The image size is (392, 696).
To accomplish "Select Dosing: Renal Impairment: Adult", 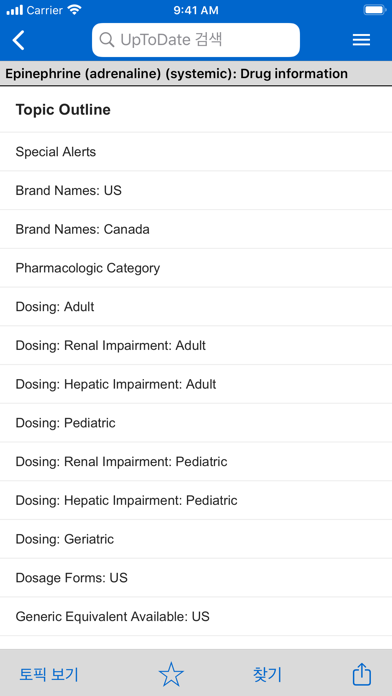I will (x=196, y=345).
